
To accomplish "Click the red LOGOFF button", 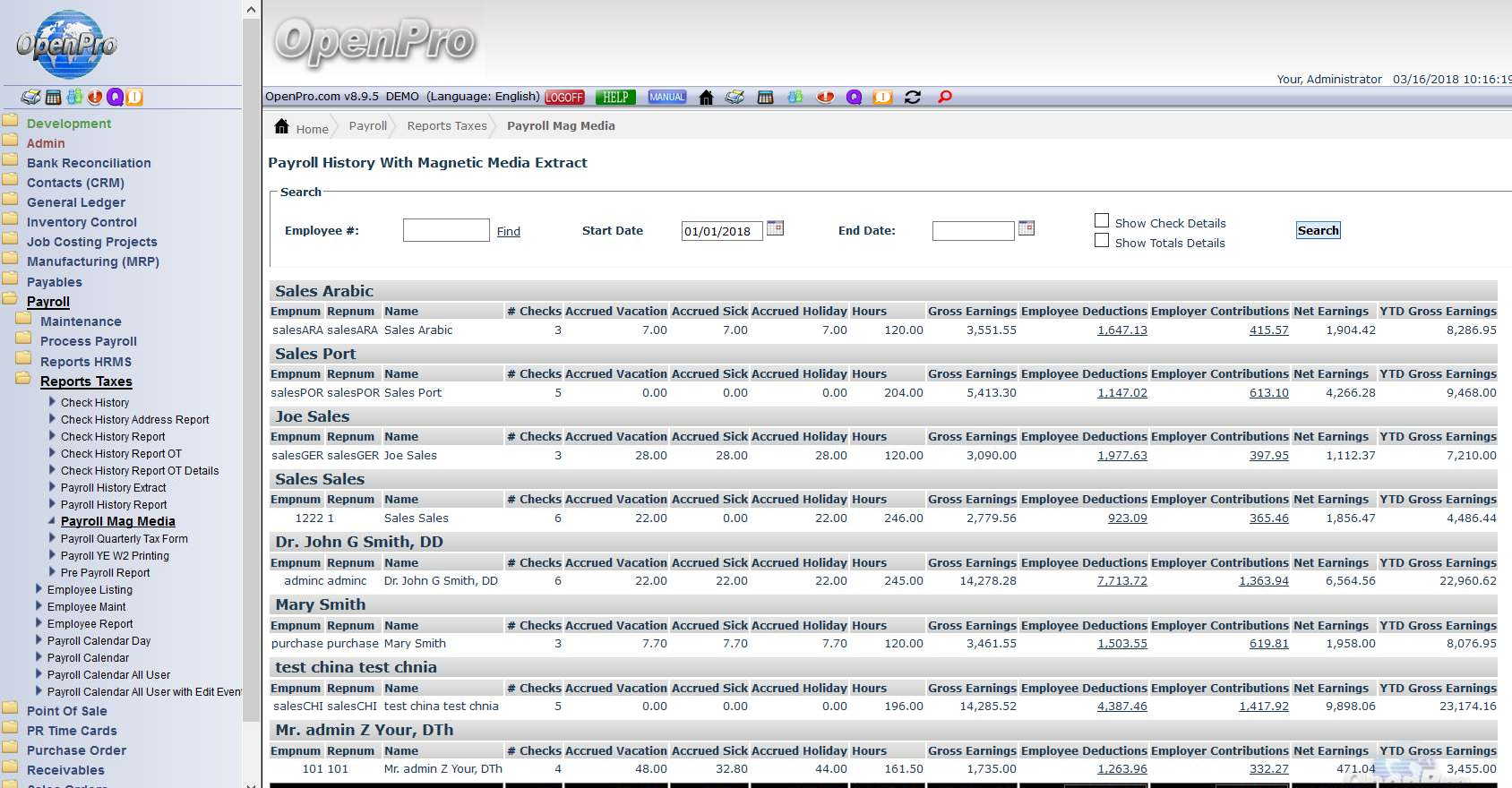I will (x=564, y=98).
